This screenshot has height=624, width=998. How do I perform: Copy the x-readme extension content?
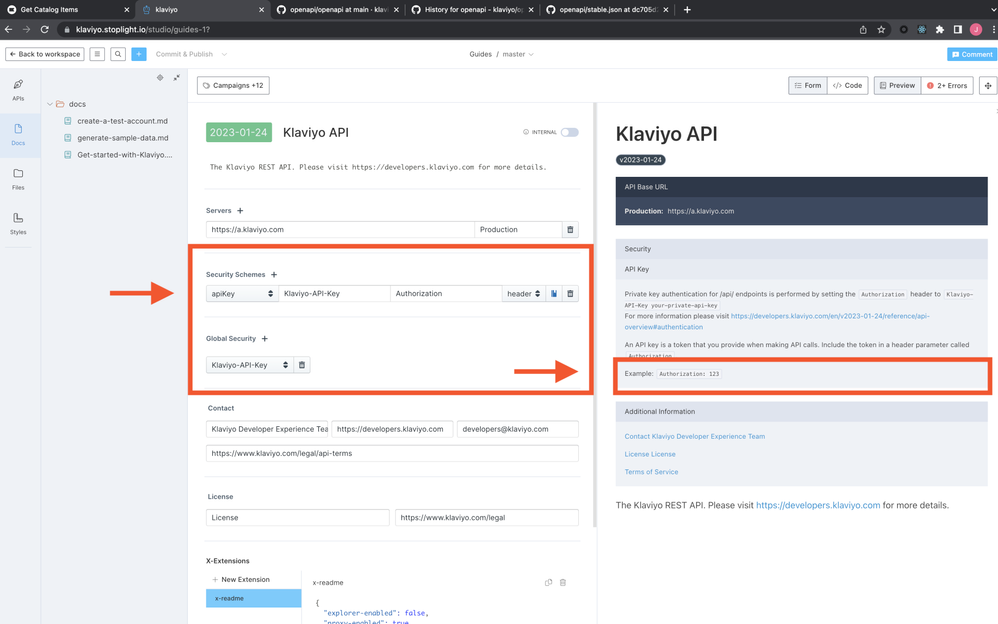click(x=548, y=582)
